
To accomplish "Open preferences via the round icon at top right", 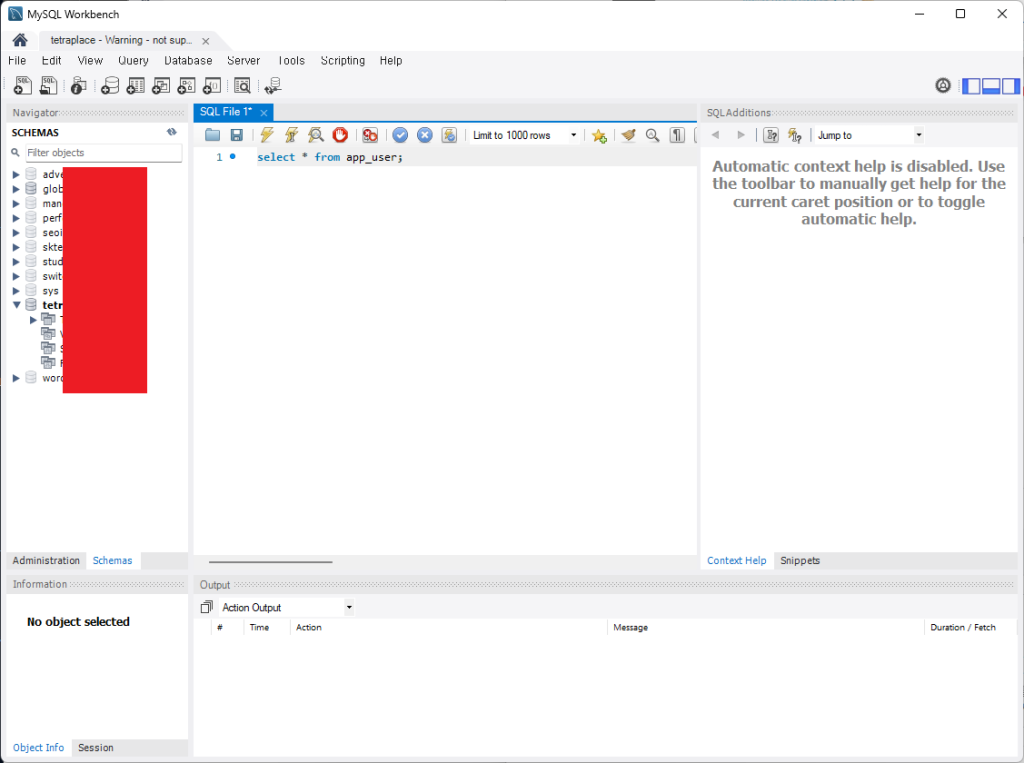I will (x=943, y=86).
